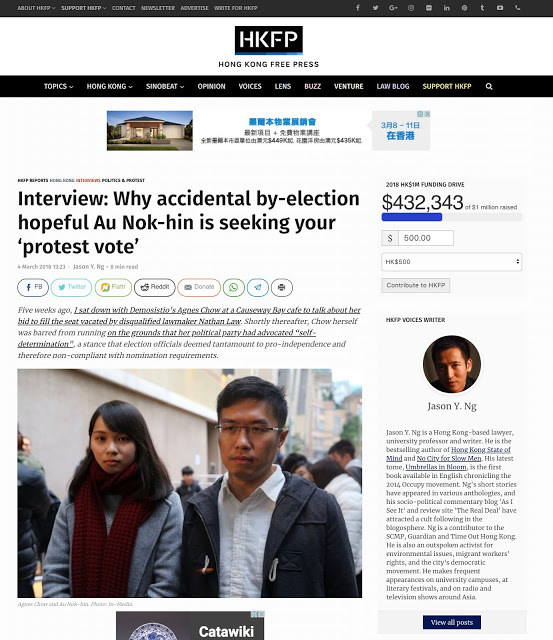Click the search magnifier in navigation bar
Viewport: 553px width, 640px height.
(489, 87)
